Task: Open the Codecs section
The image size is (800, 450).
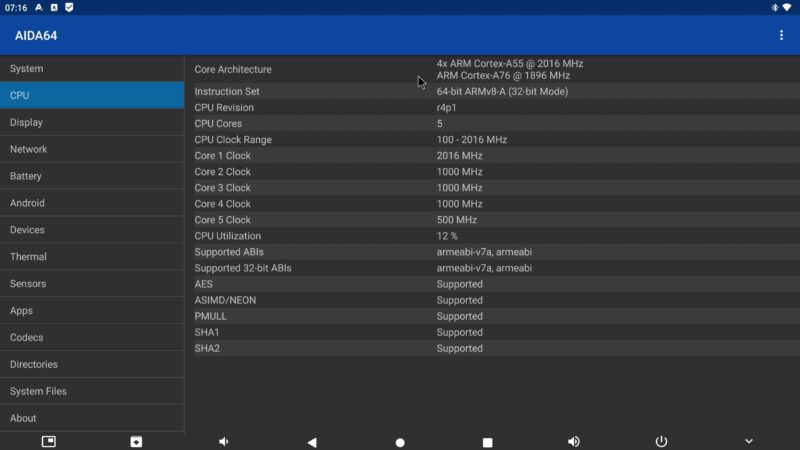Action: [x=92, y=337]
